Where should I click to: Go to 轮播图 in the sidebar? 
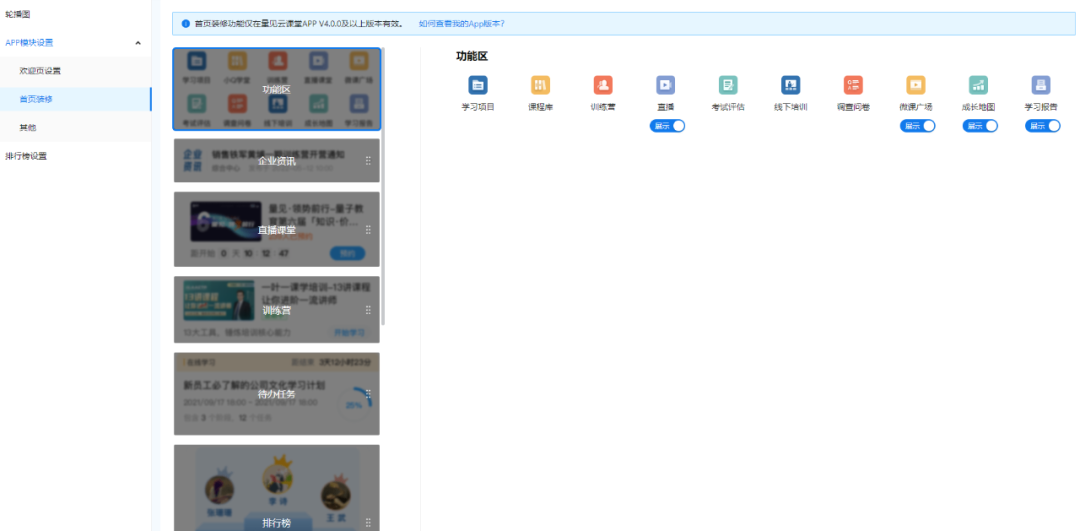[x=18, y=14]
